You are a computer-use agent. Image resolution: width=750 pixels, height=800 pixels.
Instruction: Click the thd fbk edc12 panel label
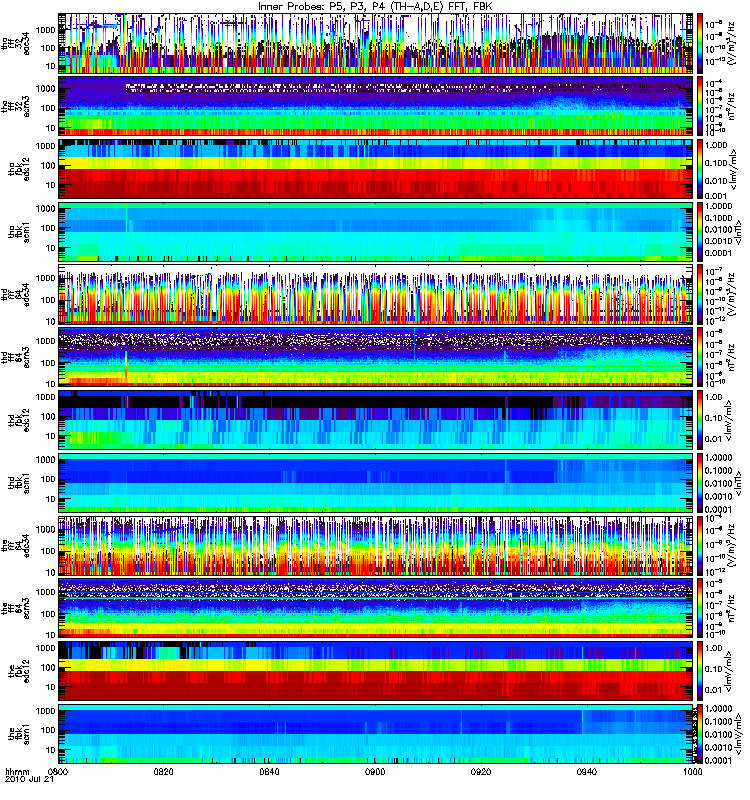click(x=19, y=420)
